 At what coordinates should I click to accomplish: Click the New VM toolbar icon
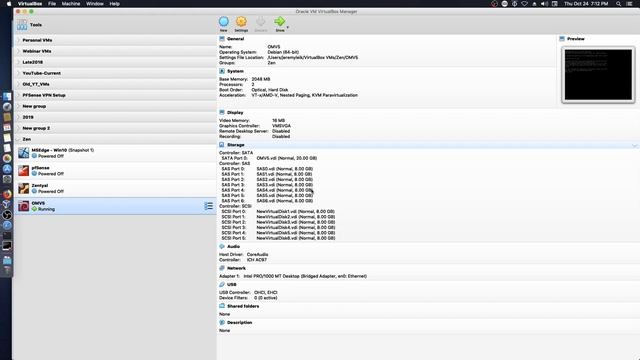(x=224, y=22)
